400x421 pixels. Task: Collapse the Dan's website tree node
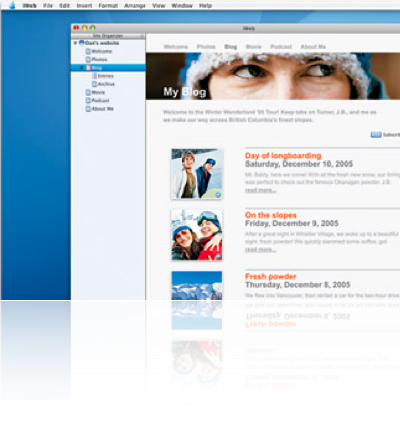[x=75, y=43]
